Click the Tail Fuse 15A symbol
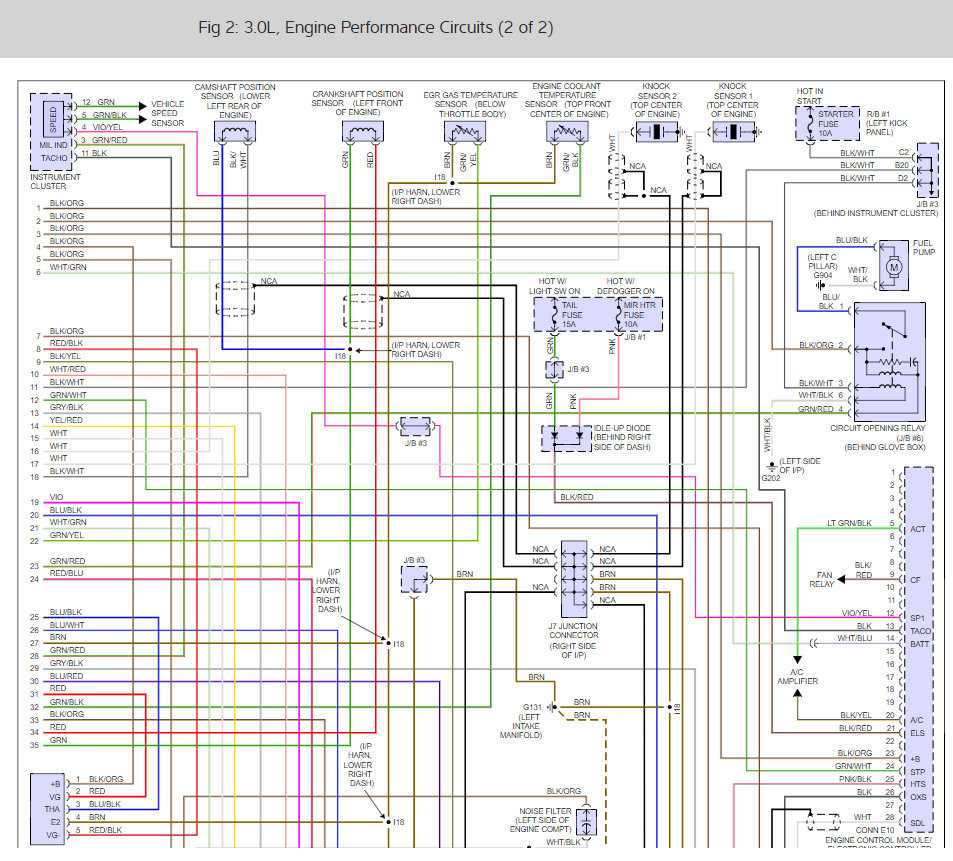 point(554,315)
